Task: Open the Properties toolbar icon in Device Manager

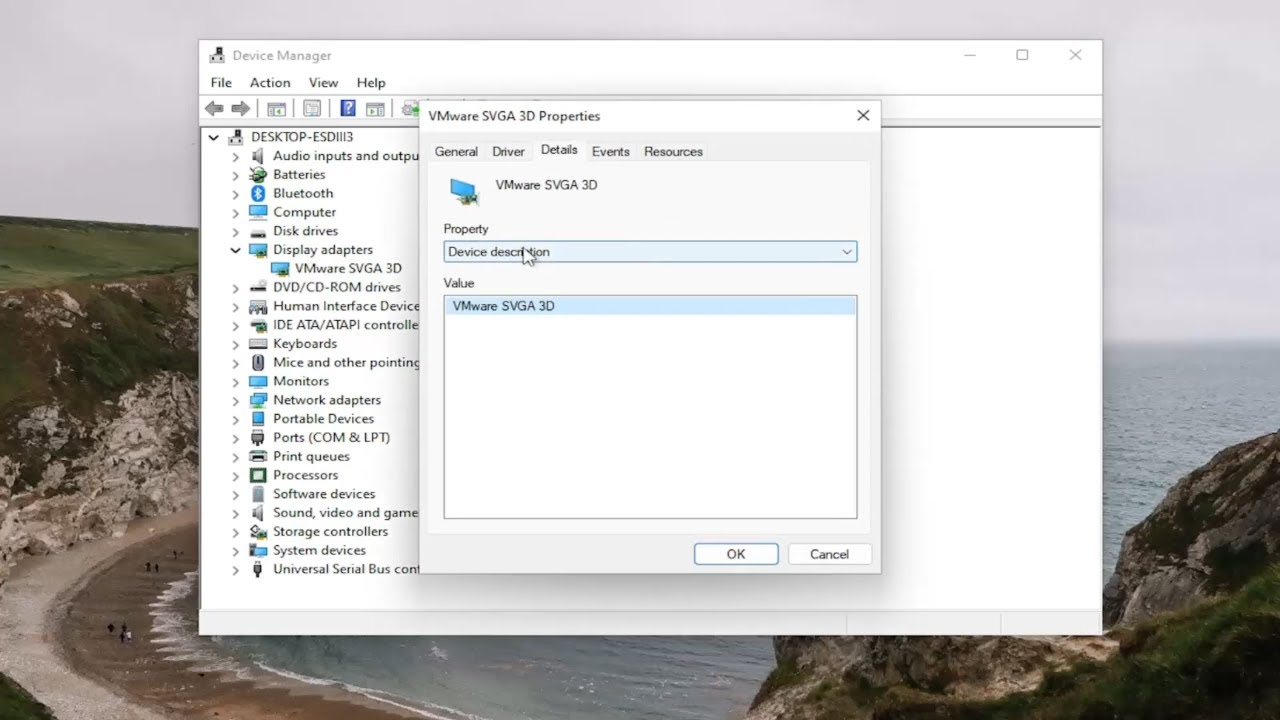Action: pos(312,108)
